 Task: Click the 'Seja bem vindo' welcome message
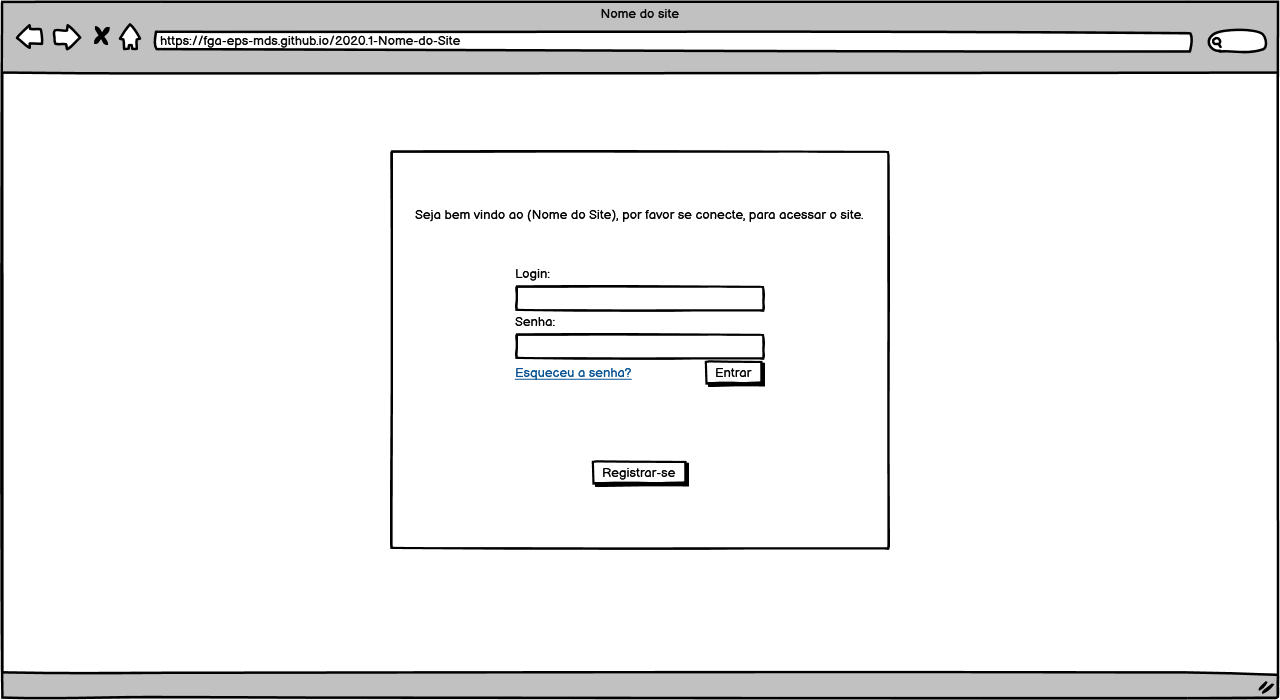click(639, 215)
